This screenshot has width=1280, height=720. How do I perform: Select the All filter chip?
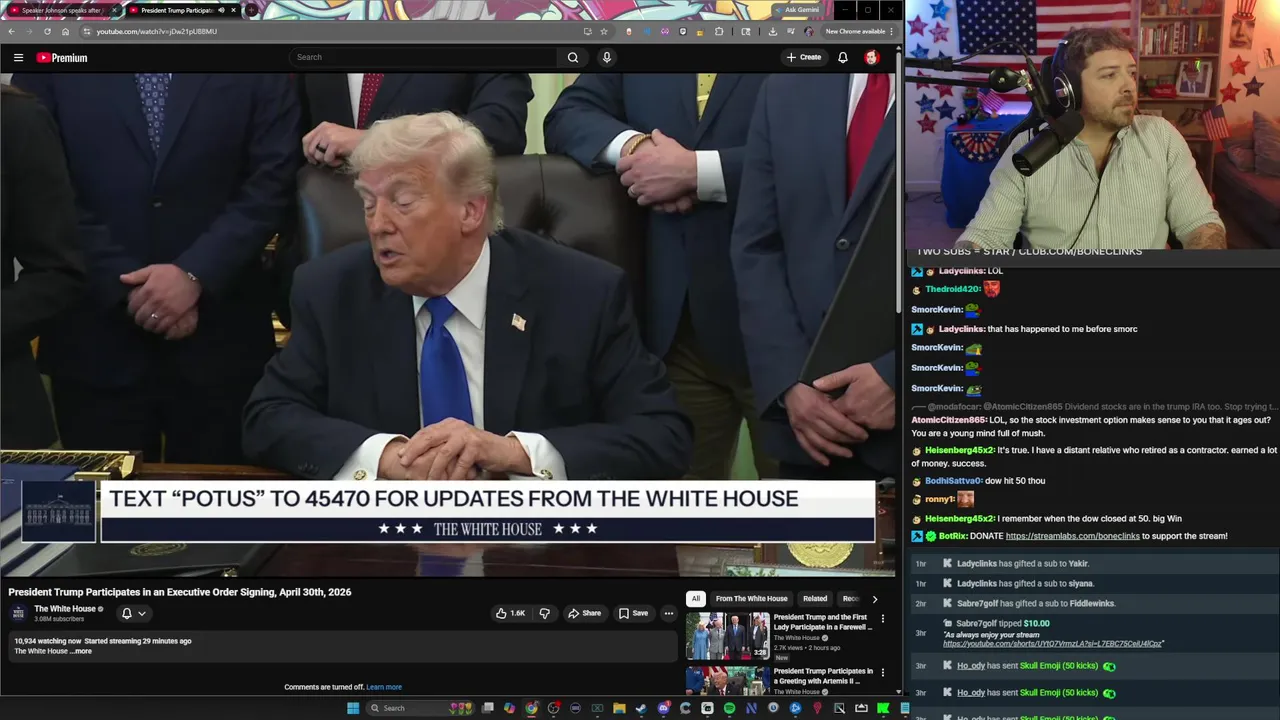coord(695,598)
